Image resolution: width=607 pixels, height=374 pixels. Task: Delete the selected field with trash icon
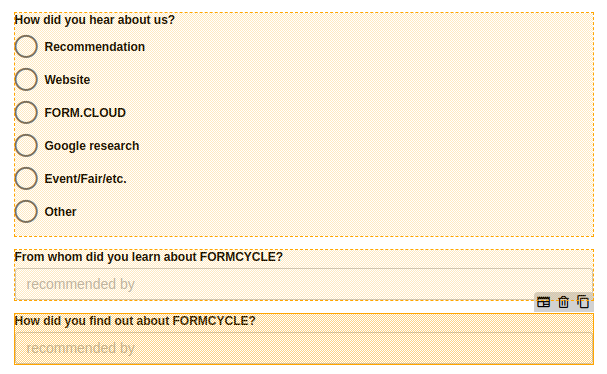[x=564, y=302]
